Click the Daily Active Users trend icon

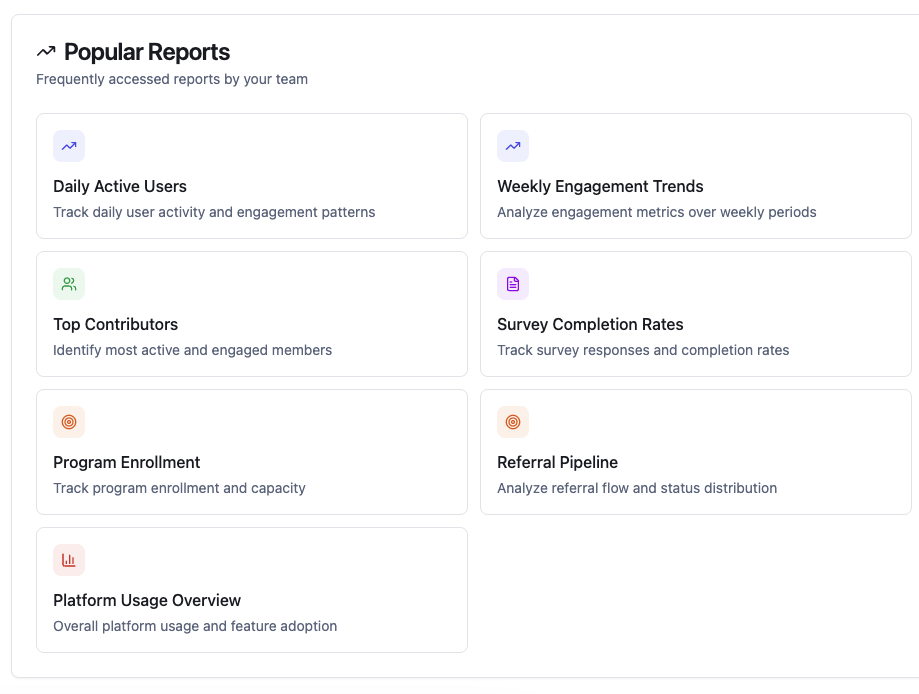(x=69, y=146)
